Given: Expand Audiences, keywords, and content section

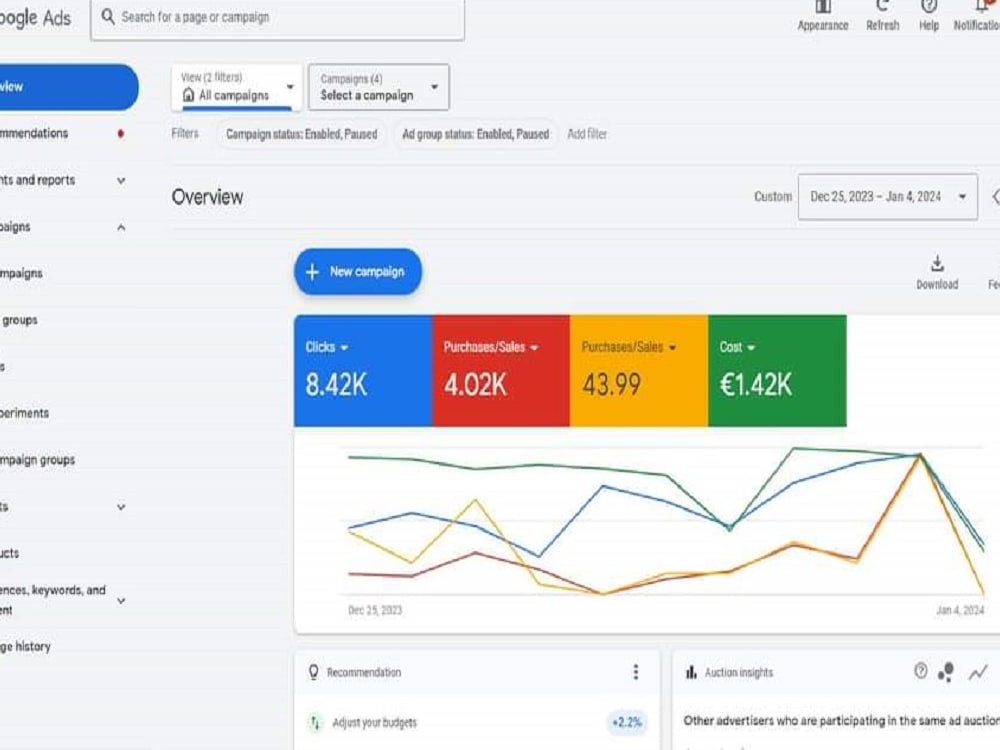Looking at the screenshot, I should click(121, 600).
